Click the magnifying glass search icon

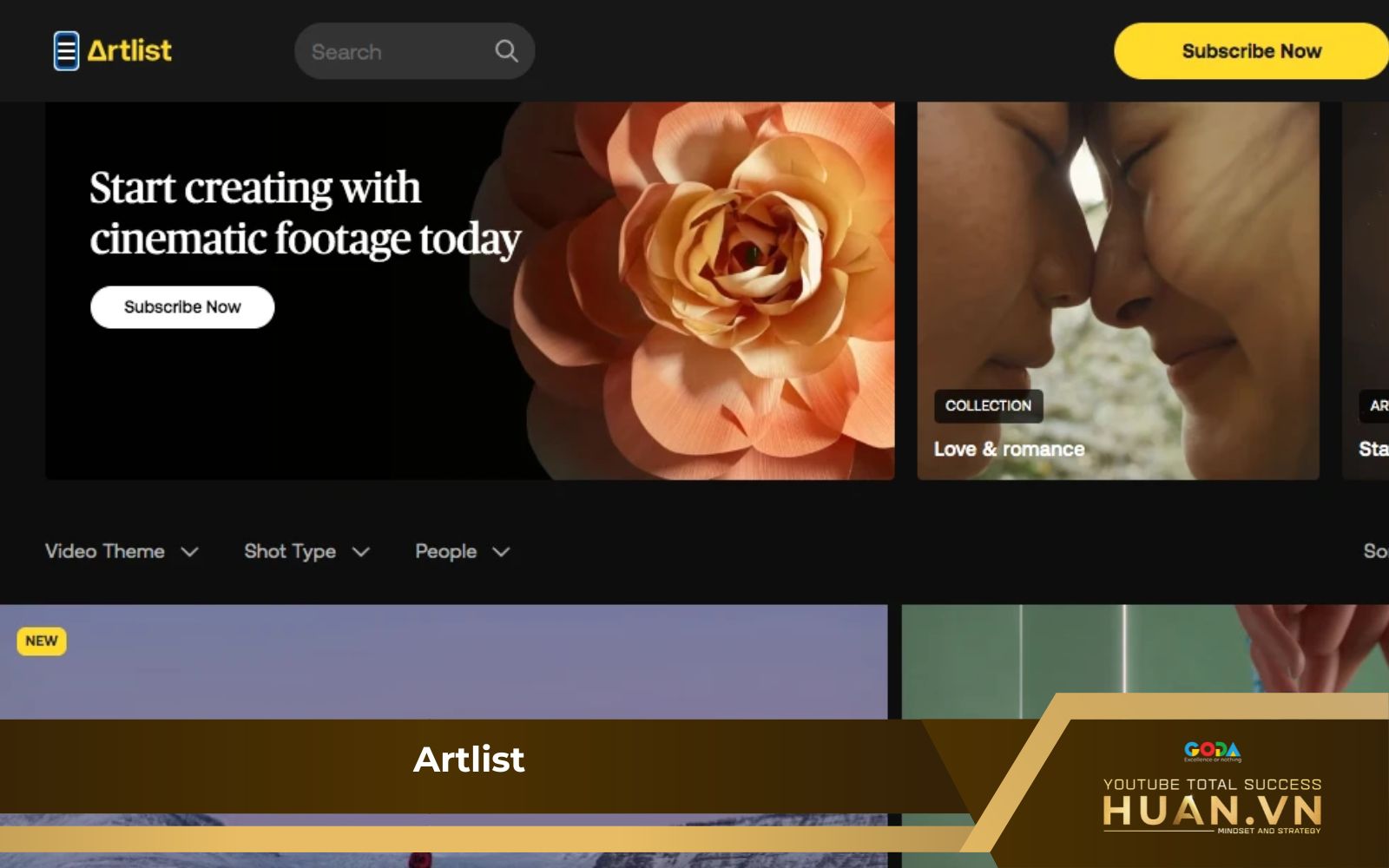[506, 51]
